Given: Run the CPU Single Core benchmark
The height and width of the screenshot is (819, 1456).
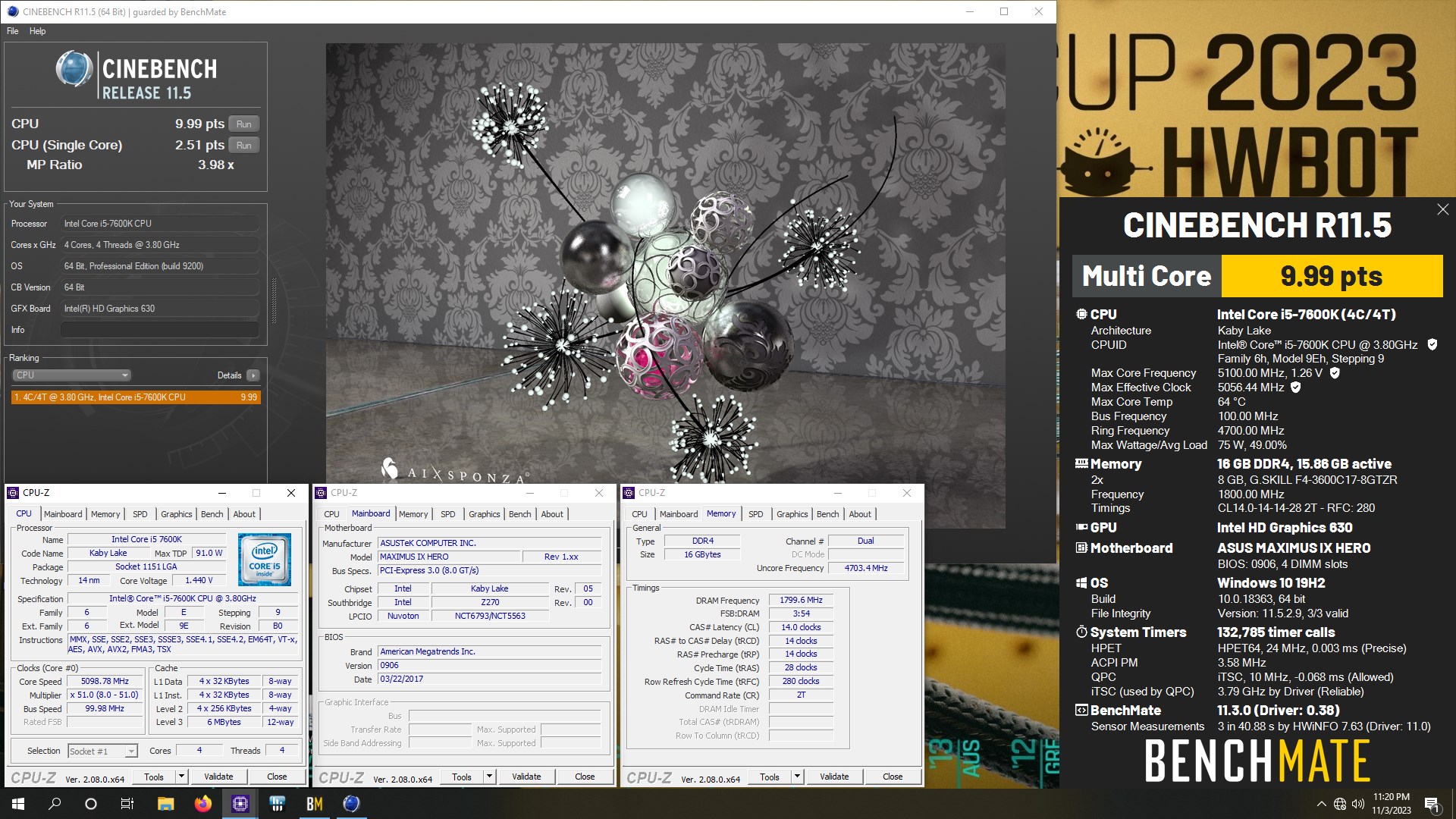Looking at the screenshot, I should point(243,145).
